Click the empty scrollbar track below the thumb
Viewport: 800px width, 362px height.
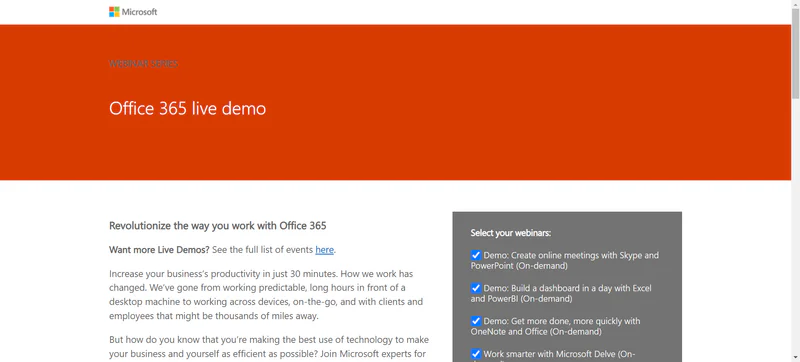[x=795, y=229]
